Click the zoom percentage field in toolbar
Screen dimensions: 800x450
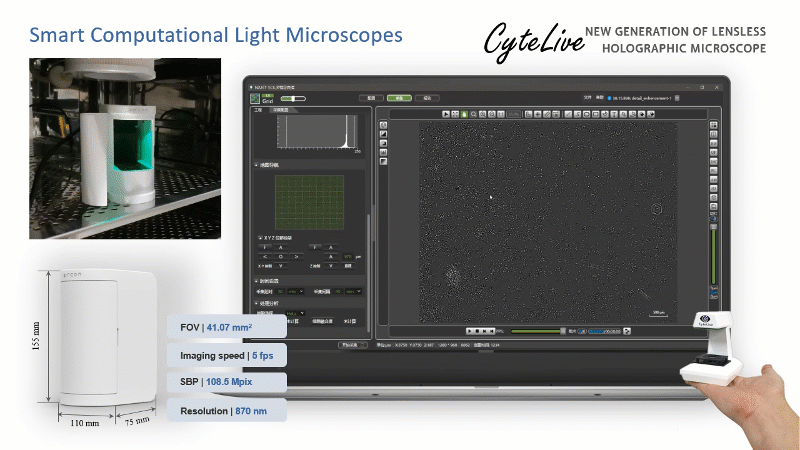tap(514, 114)
